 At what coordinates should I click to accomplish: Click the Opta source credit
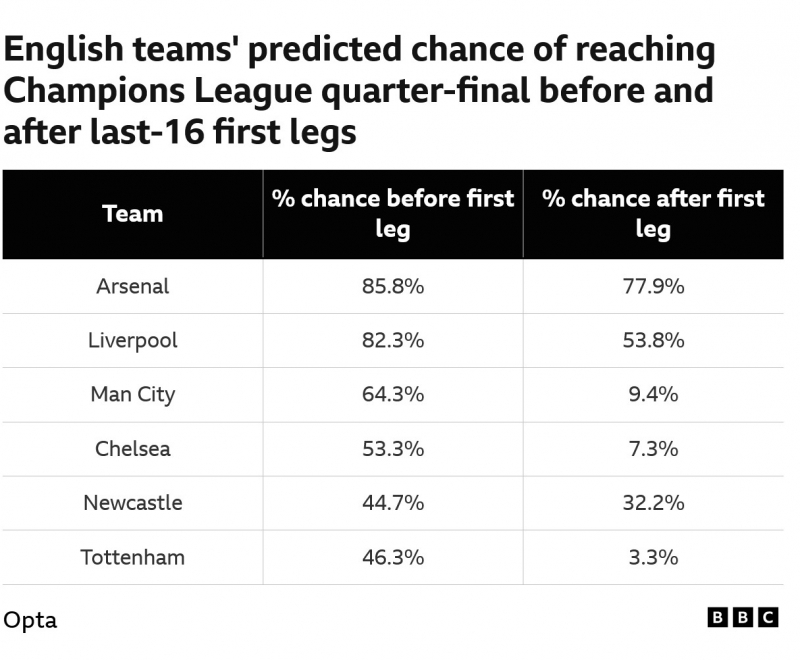[x=30, y=619]
